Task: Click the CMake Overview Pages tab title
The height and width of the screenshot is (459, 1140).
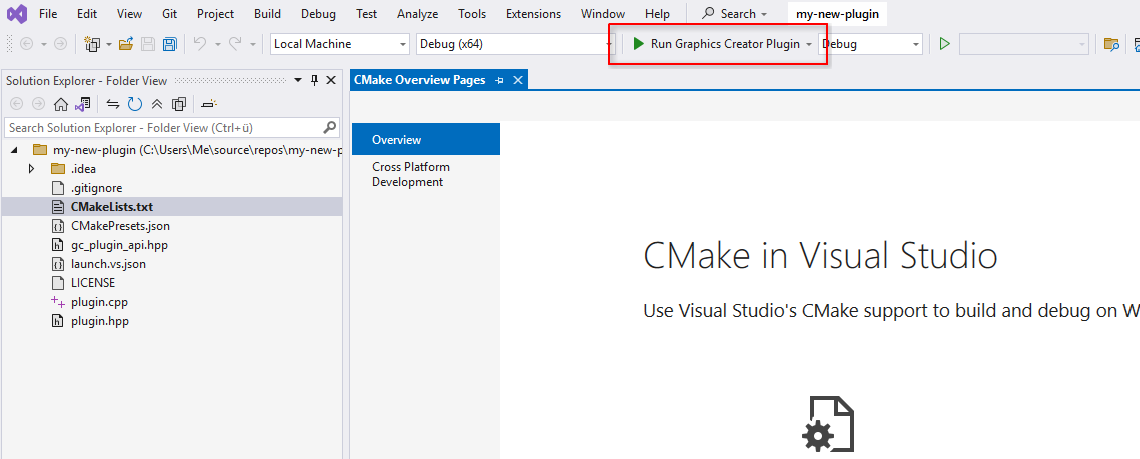Action: coord(420,80)
